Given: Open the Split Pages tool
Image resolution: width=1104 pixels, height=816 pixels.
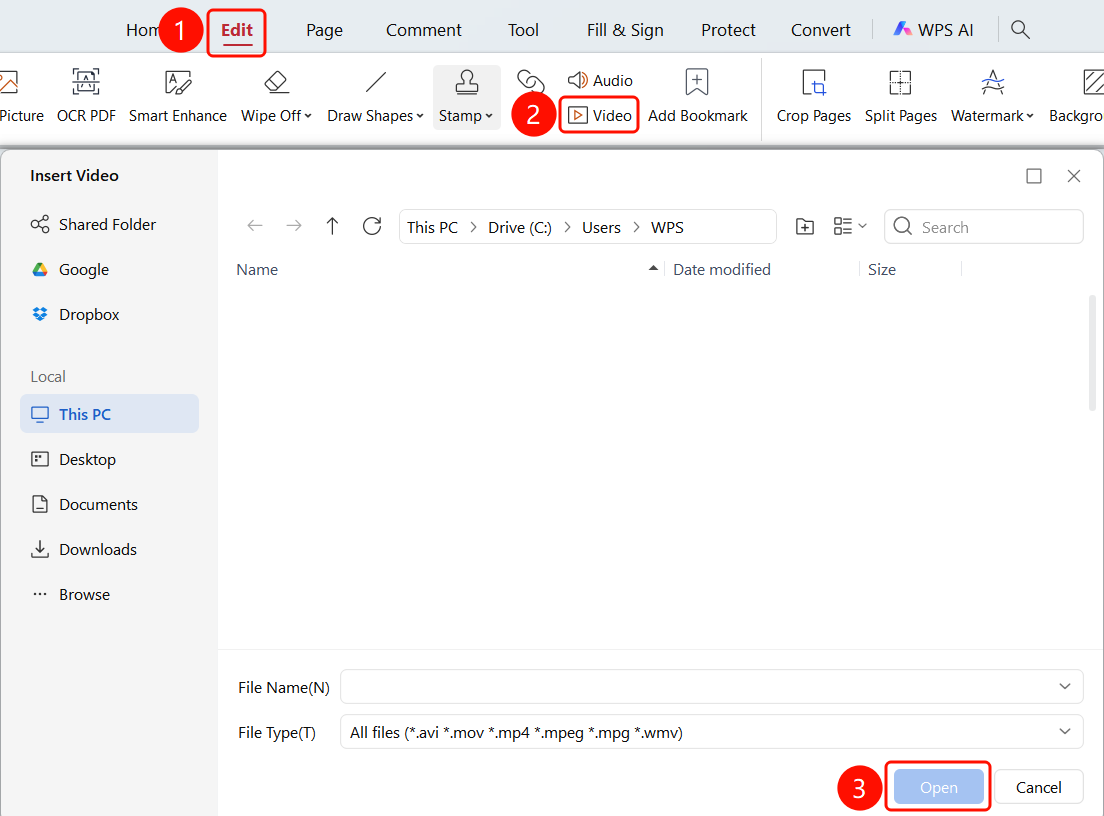Looking at the screenshot, I should click(x=901, y=96).
